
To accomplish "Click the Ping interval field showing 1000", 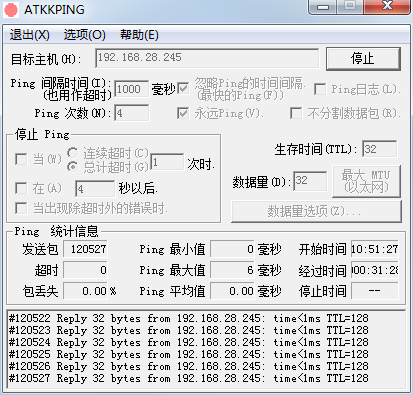I will pos(131,89).
